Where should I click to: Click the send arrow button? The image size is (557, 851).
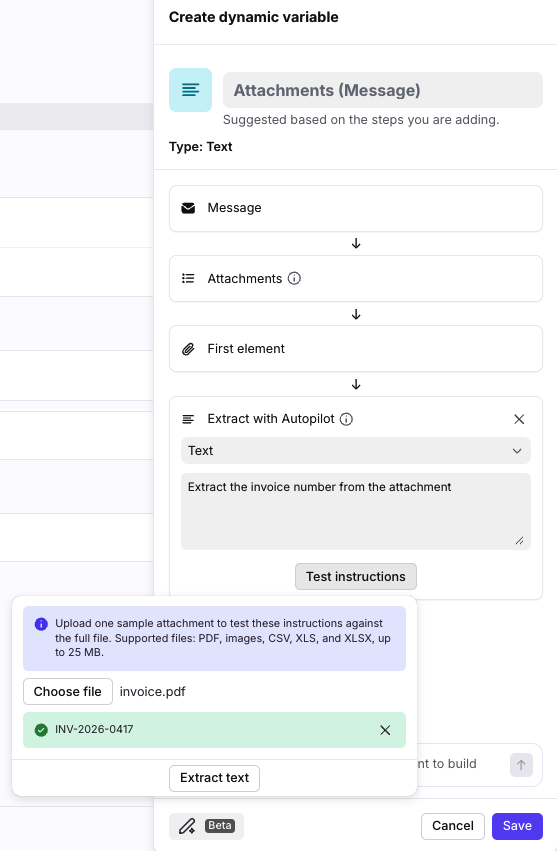[x=521, y=765]
